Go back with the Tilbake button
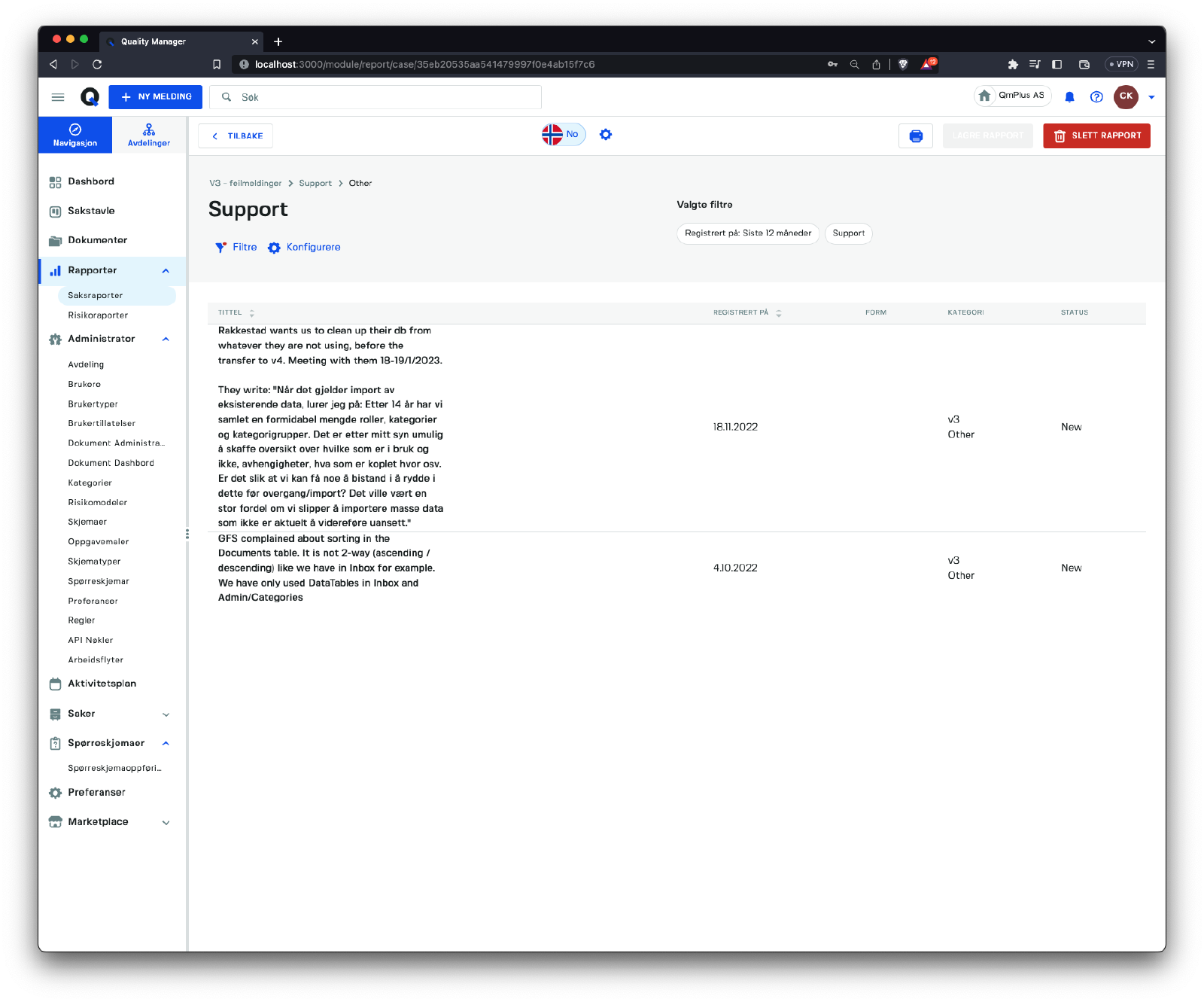1204x1002 pixels. (x=236, y=136)
